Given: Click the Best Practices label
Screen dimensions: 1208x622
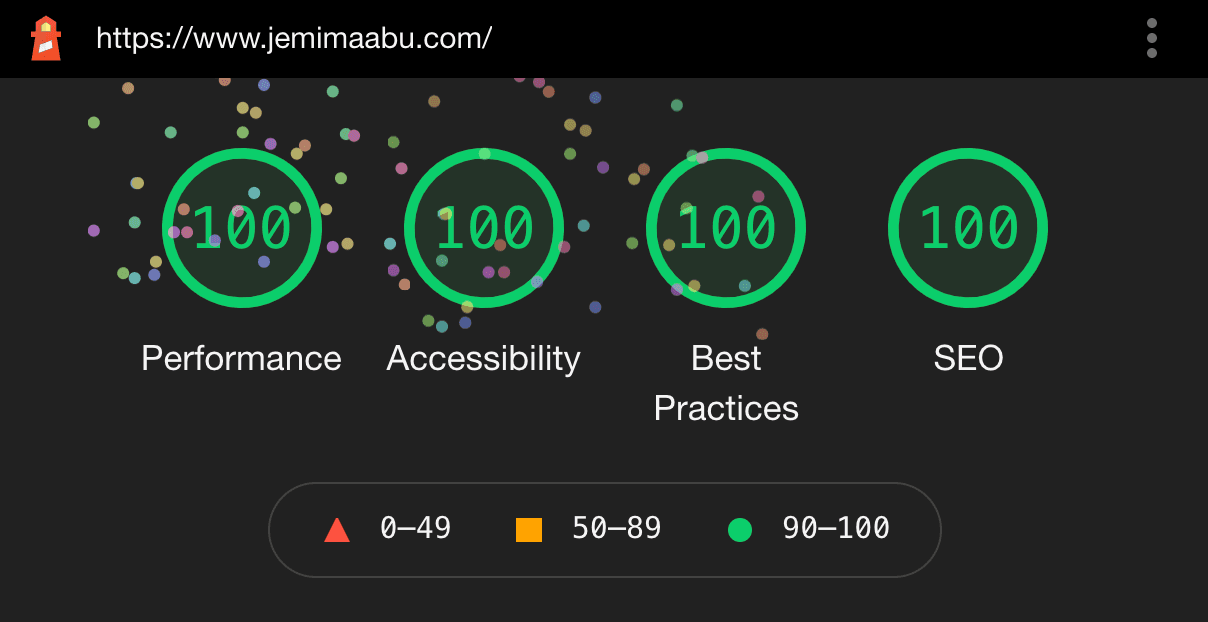Looking at the screenshot, I should tap(726, 382).
